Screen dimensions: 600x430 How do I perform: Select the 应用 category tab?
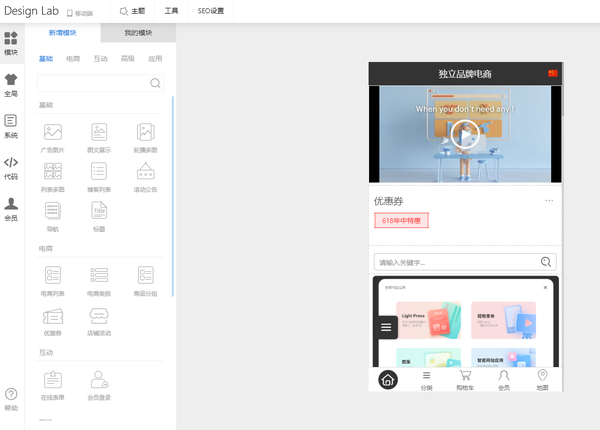pos(155,59)
